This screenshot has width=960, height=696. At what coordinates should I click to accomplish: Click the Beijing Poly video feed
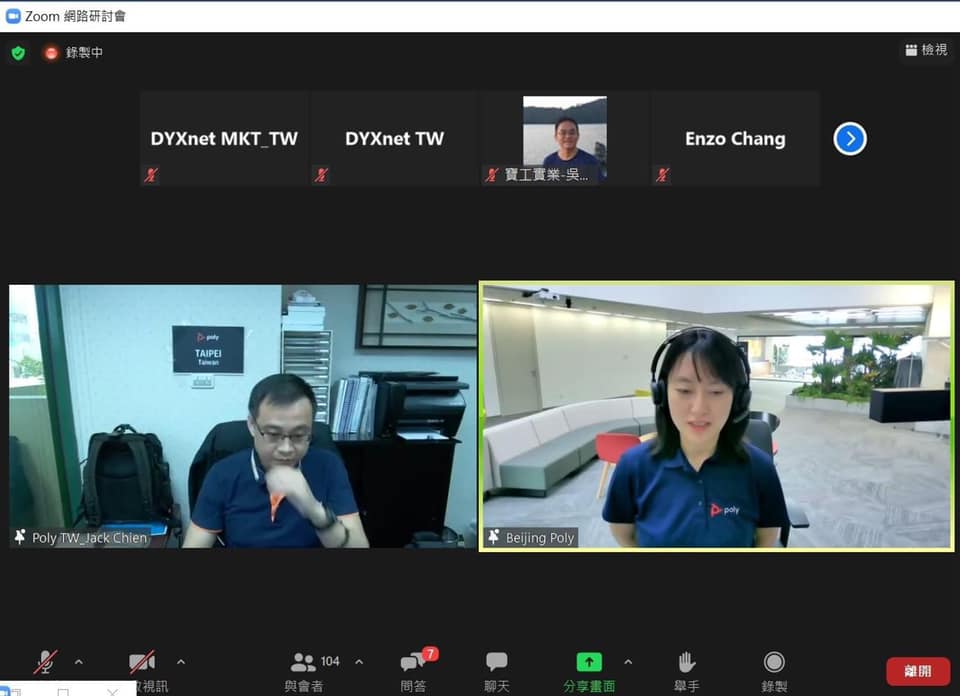point(716,416)
